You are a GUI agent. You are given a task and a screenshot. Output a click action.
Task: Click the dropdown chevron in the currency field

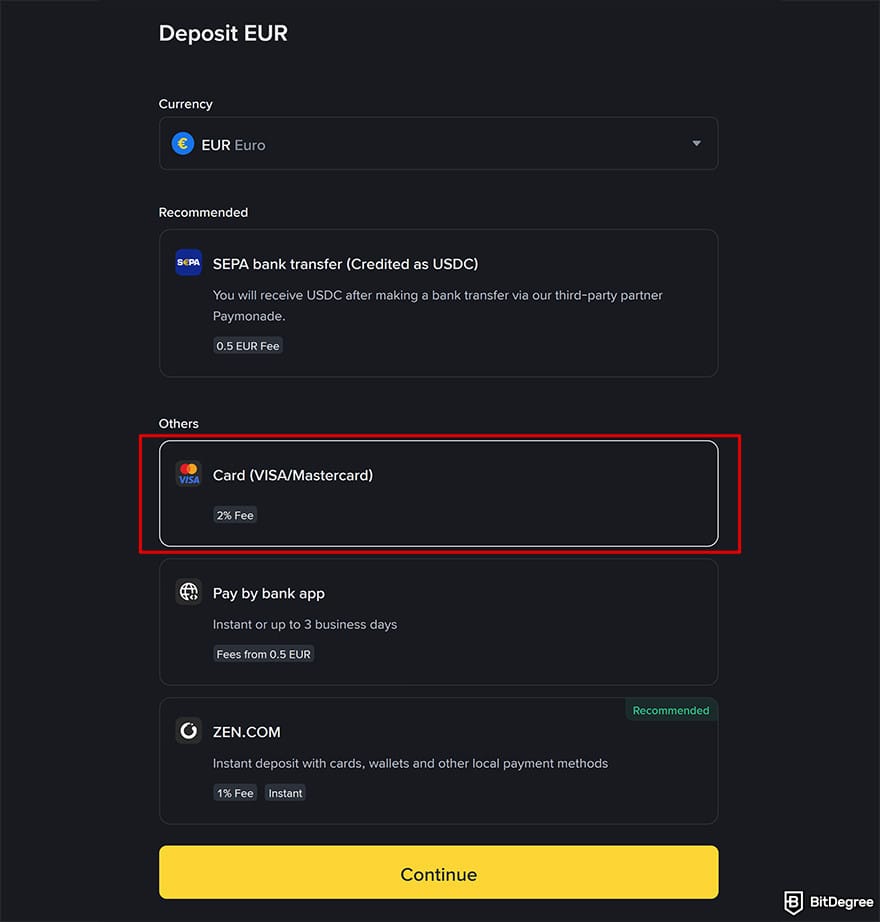(x=696, y=143)
